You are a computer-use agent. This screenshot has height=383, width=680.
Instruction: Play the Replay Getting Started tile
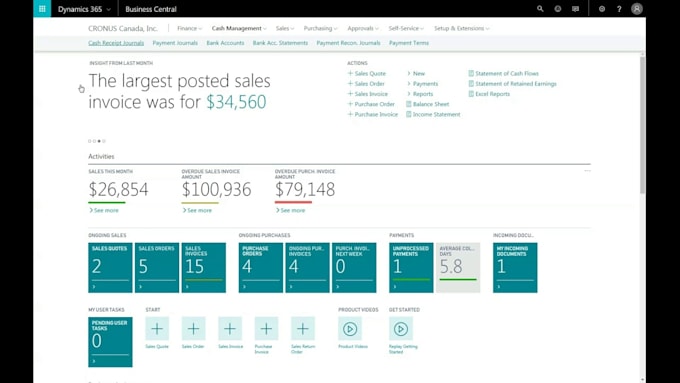pos(401,329)
